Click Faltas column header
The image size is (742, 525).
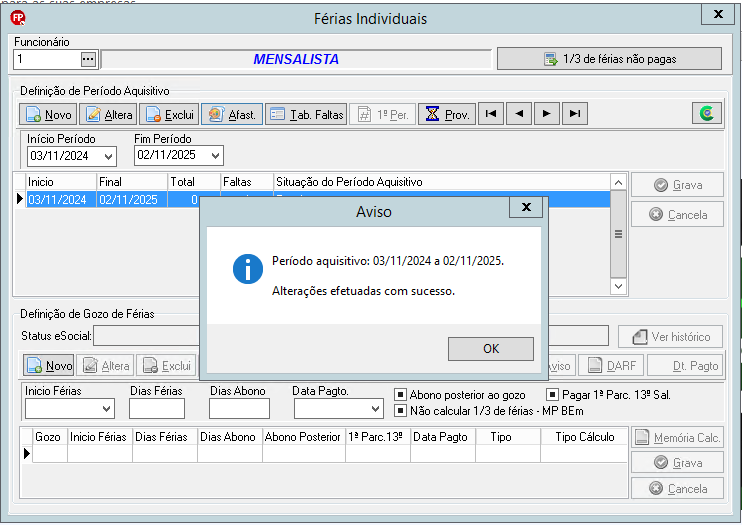coord(247,182)
